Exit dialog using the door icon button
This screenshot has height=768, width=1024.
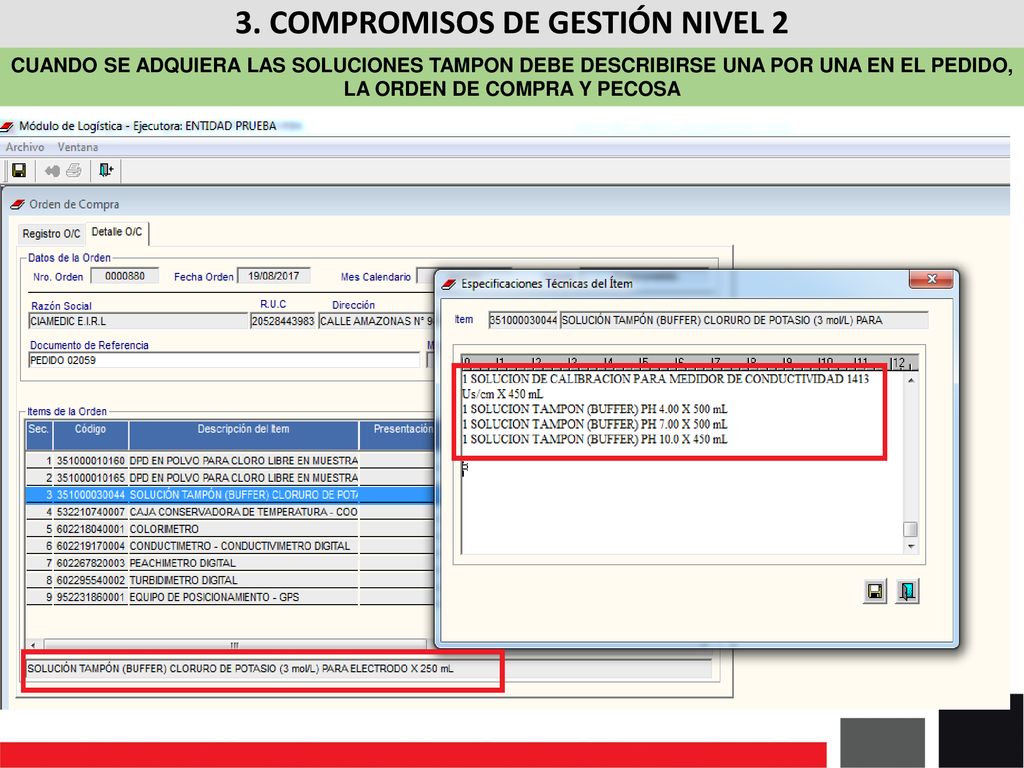click(x=907, y=592)
